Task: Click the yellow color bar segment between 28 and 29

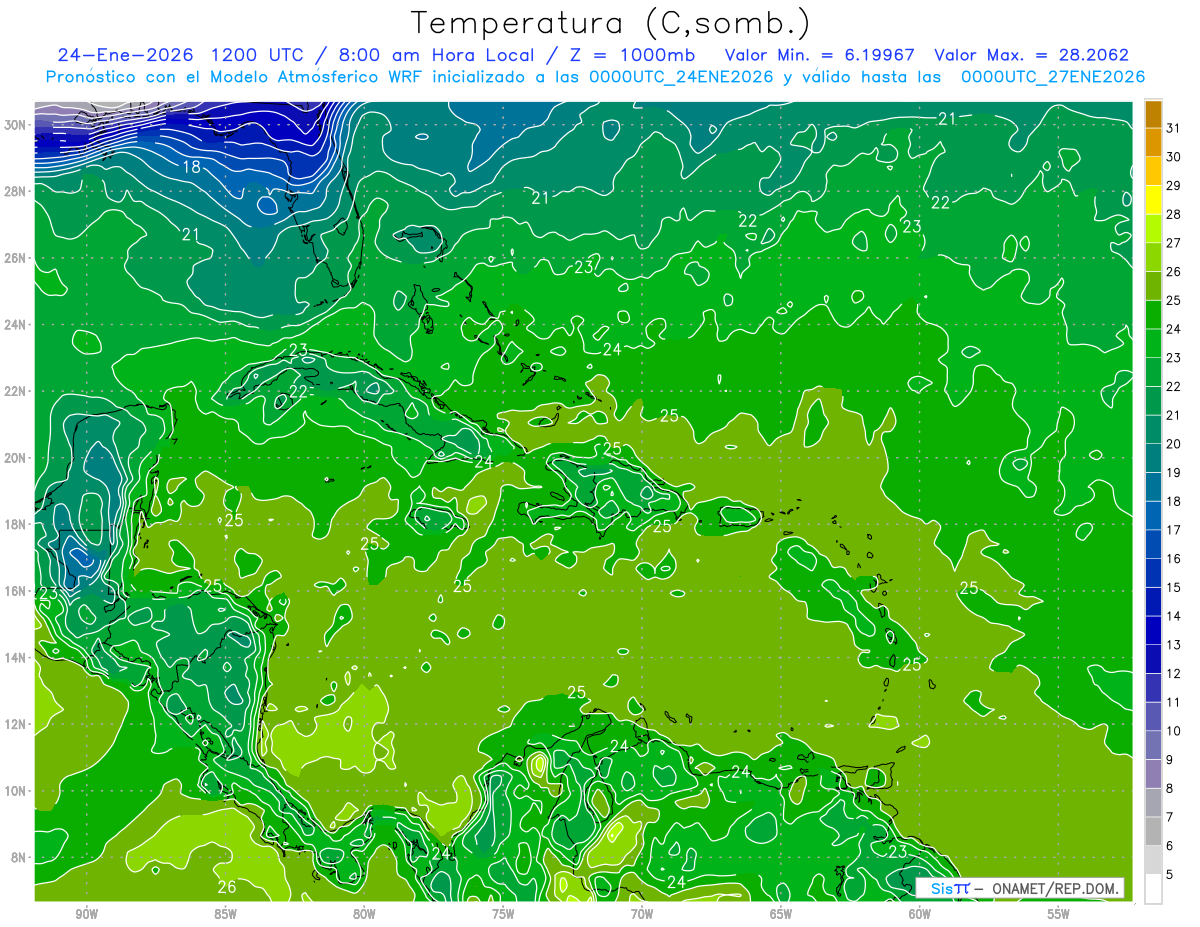Action: (1153, 199)
